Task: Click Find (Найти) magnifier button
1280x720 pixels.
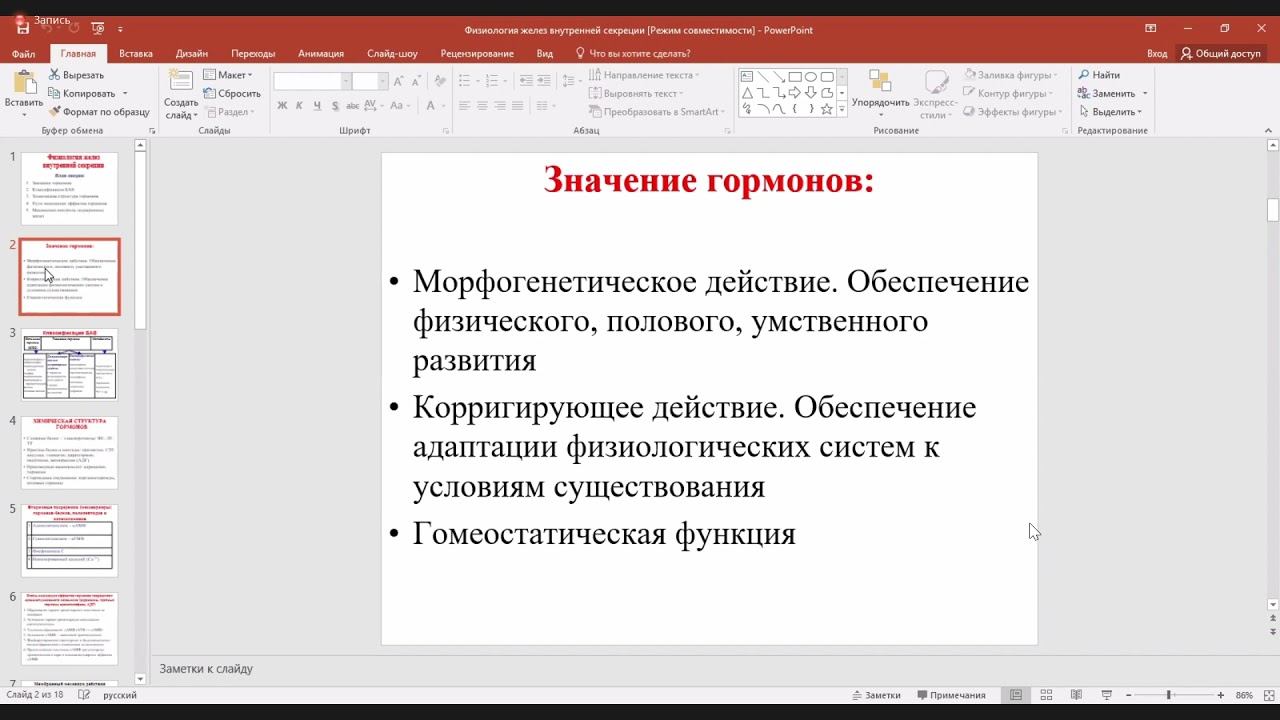Action: tap(1099, 75)
